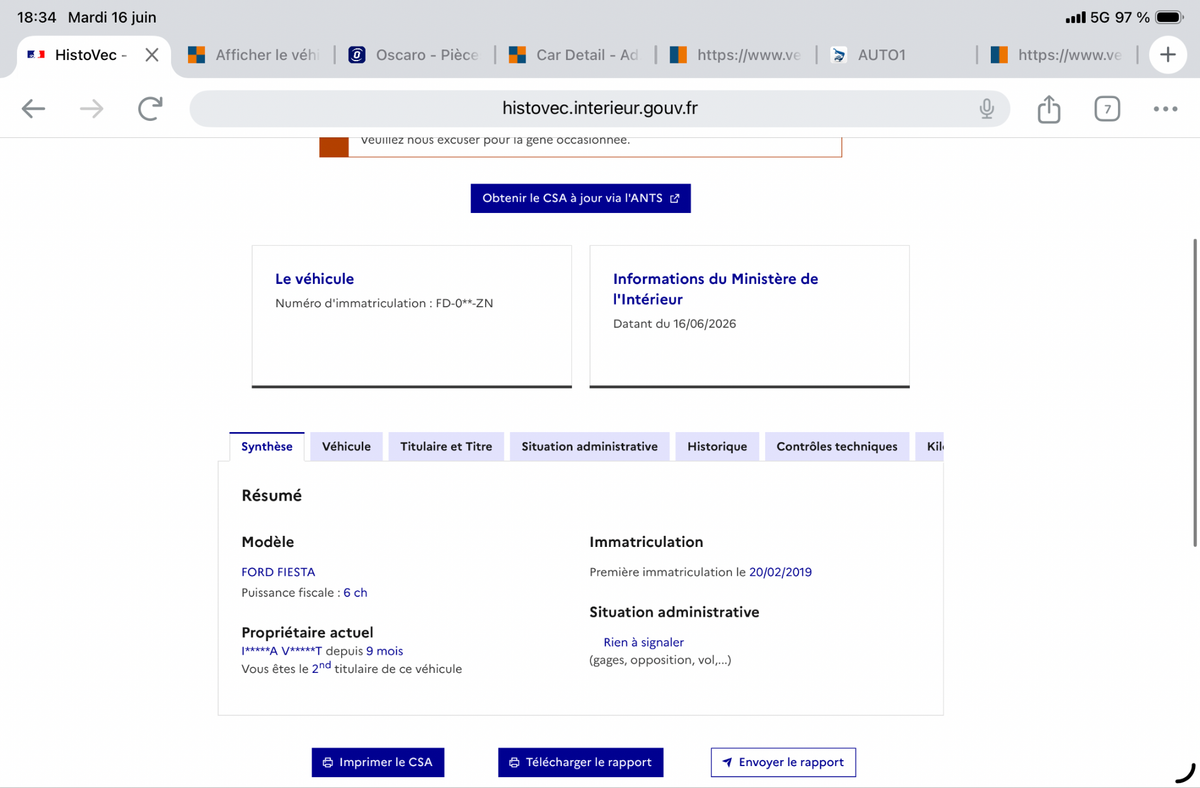Open Informations du Ministère de l'Intérieur card
This screenshot has height=788, width=1200.
(750, 316)
